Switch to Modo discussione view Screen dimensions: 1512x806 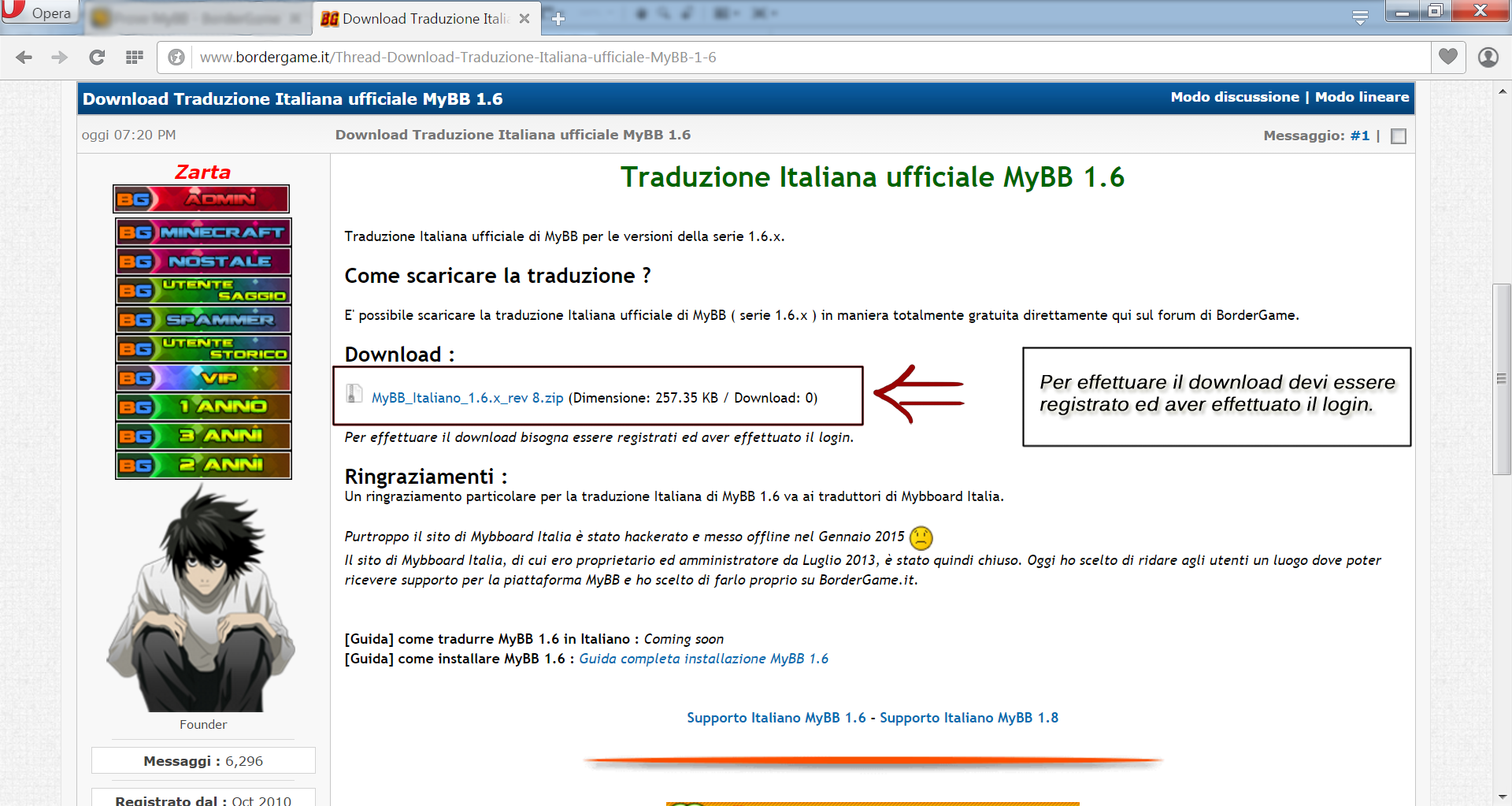[x=1235, y=97]
